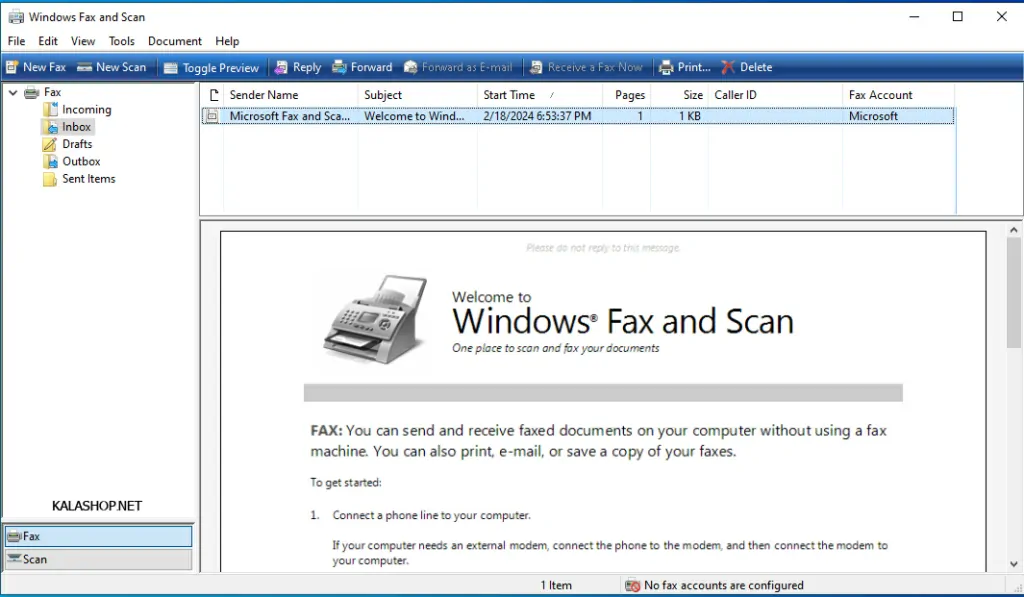Start a New Scan from toolbar
The image size is (1024, 597).
111,67
